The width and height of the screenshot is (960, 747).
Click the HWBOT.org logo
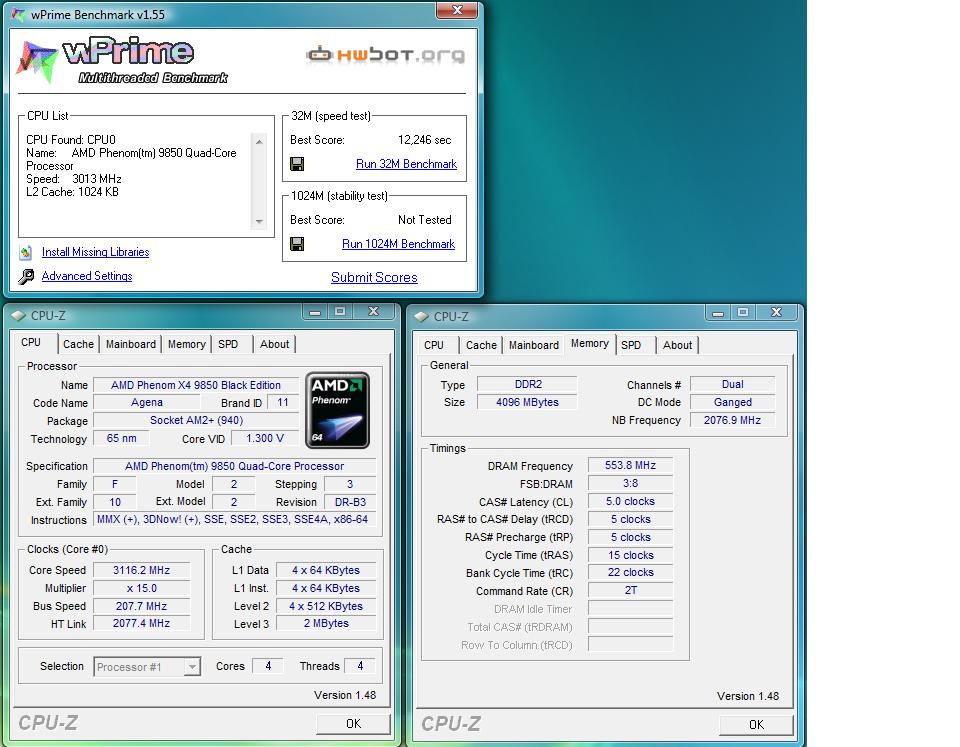tap(385, 55)
